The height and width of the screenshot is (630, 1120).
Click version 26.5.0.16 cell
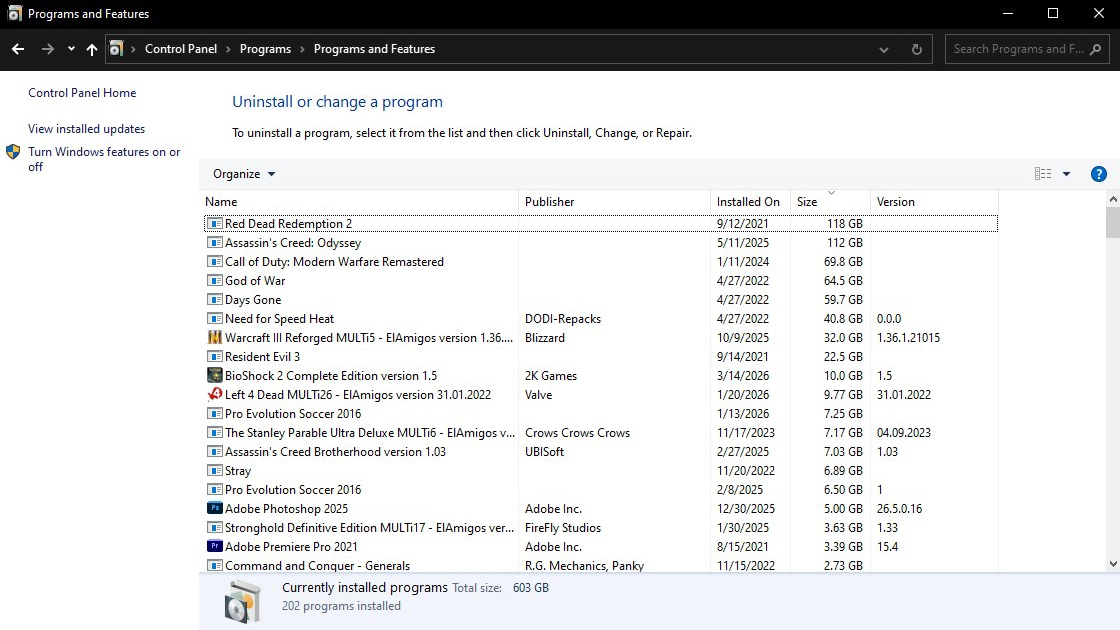(899, 509)
